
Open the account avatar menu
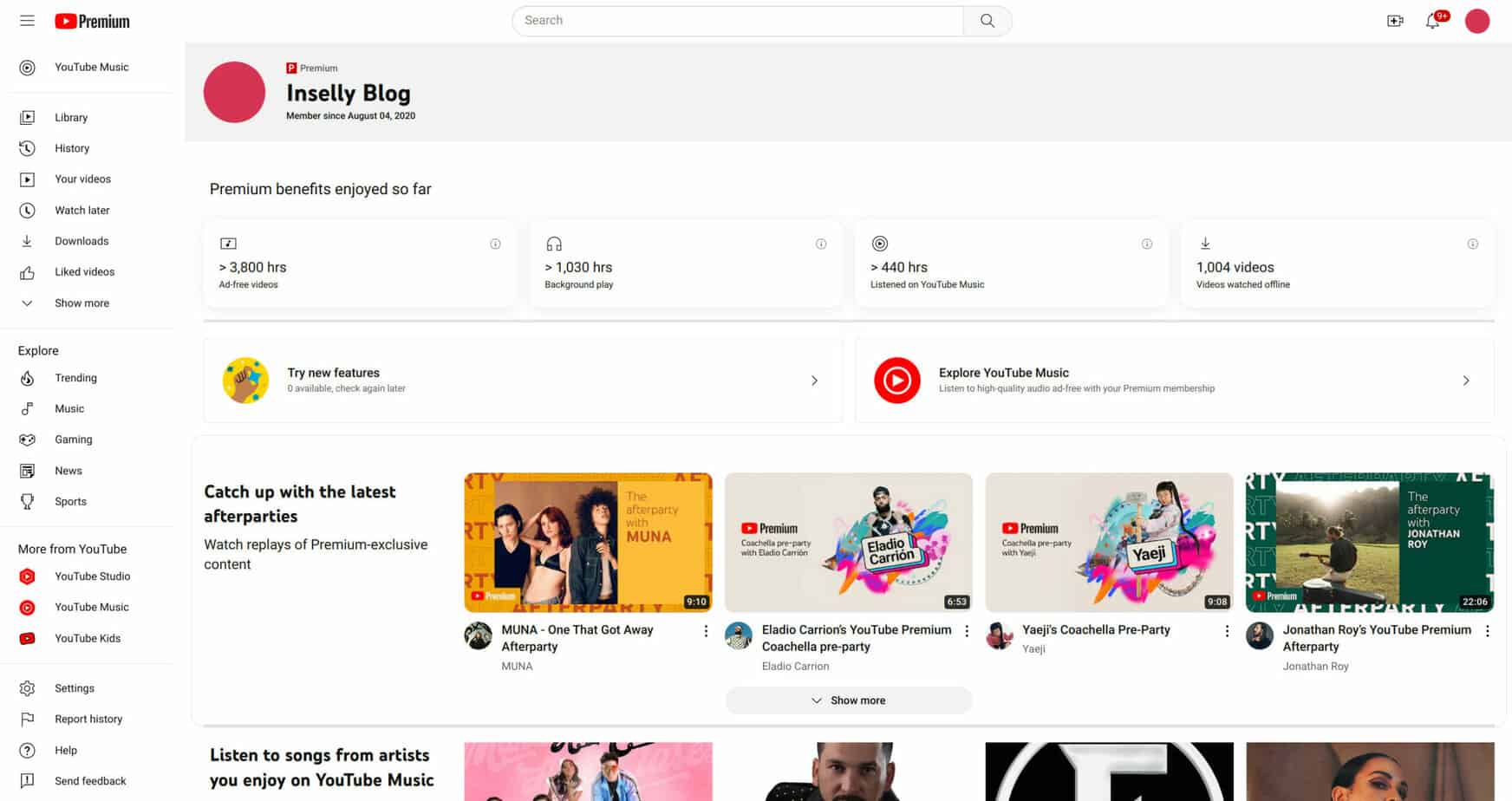1477,21
